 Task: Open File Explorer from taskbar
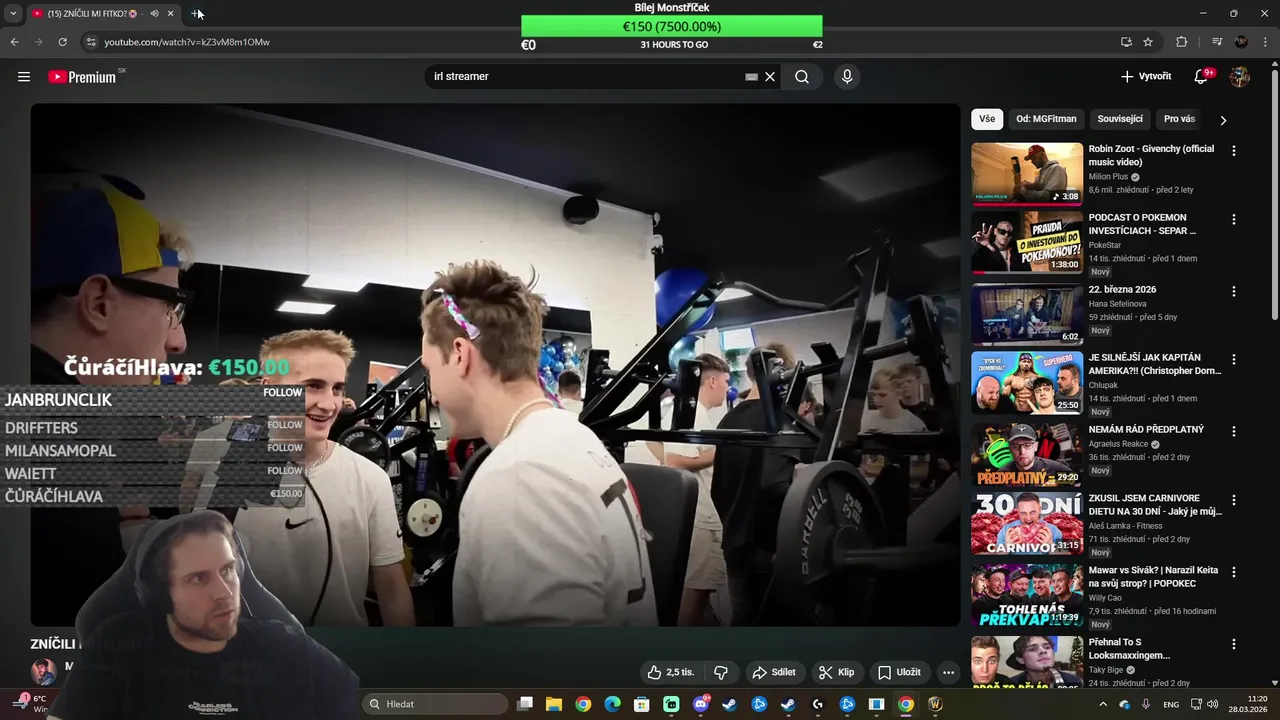pos(554,704)
